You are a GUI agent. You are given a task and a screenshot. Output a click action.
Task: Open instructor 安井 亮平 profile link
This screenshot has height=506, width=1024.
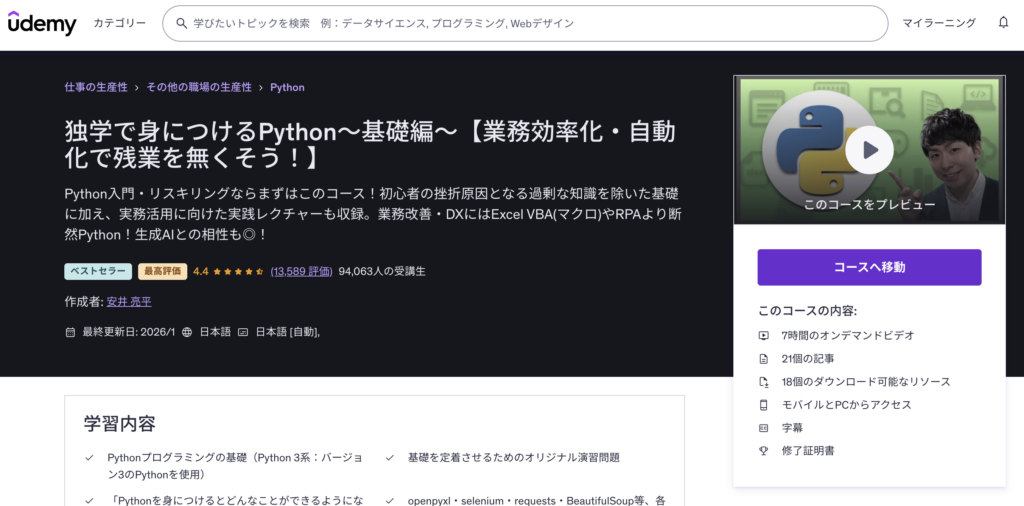coord(129,301)
